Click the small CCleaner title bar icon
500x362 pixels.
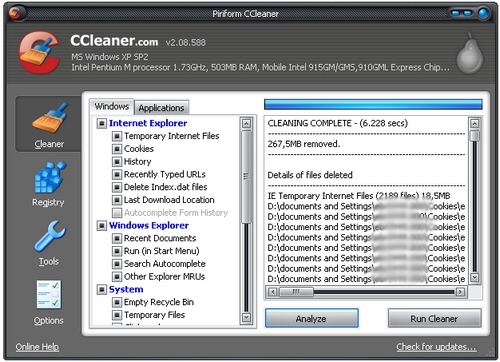click(15, 13)
